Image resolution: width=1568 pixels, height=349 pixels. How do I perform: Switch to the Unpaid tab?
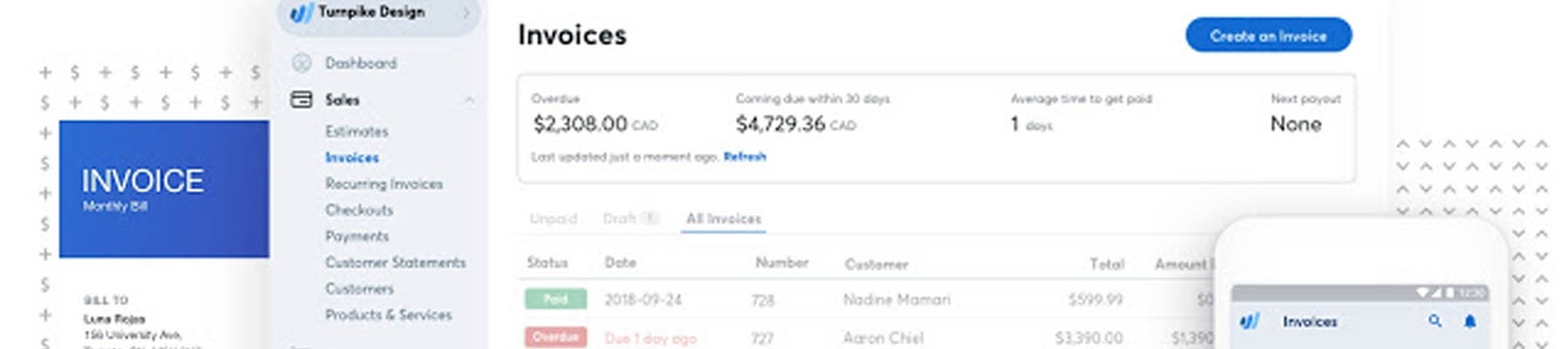coord(553,218)
